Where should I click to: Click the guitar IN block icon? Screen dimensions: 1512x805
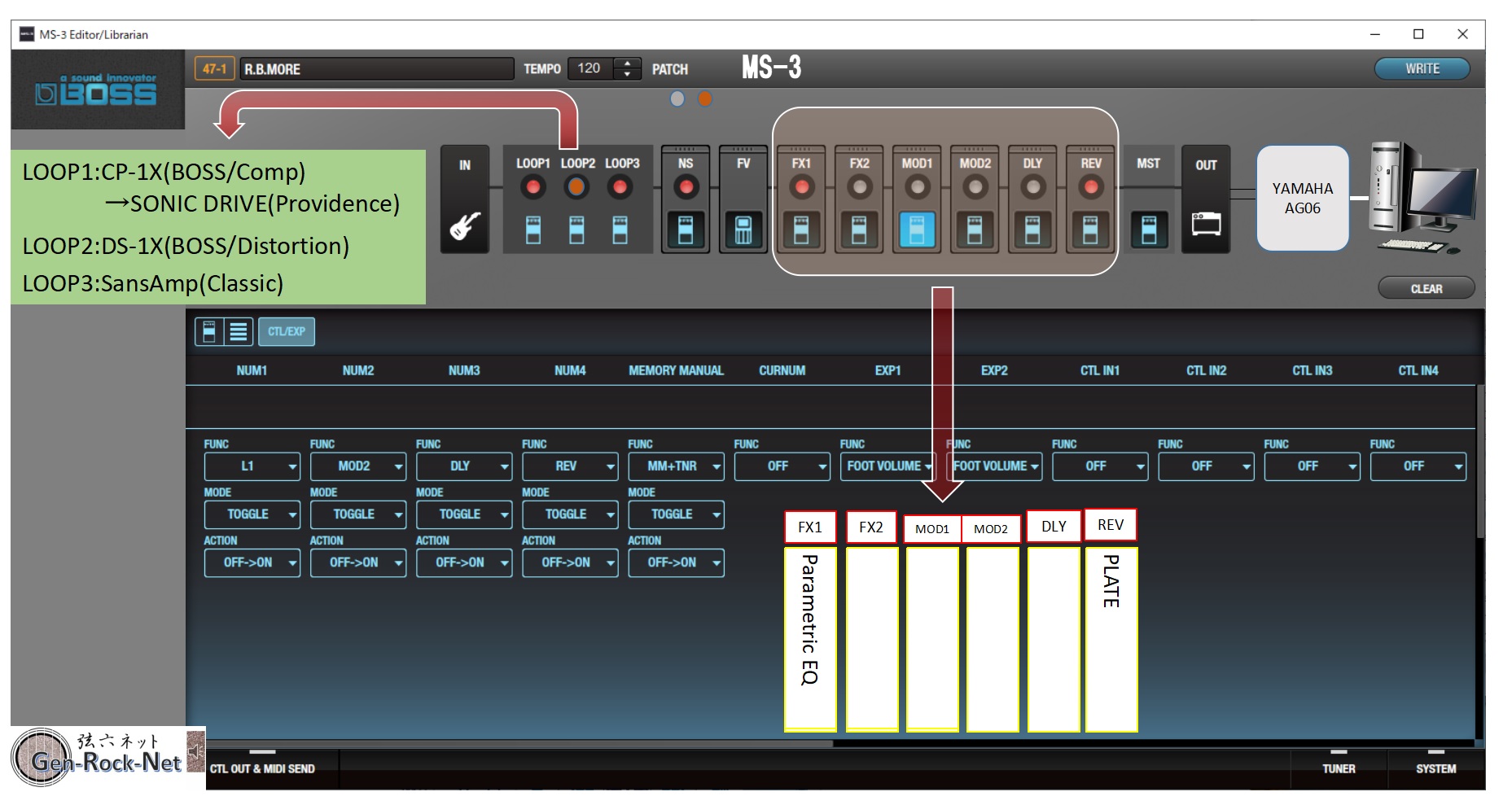pos(465,225)
